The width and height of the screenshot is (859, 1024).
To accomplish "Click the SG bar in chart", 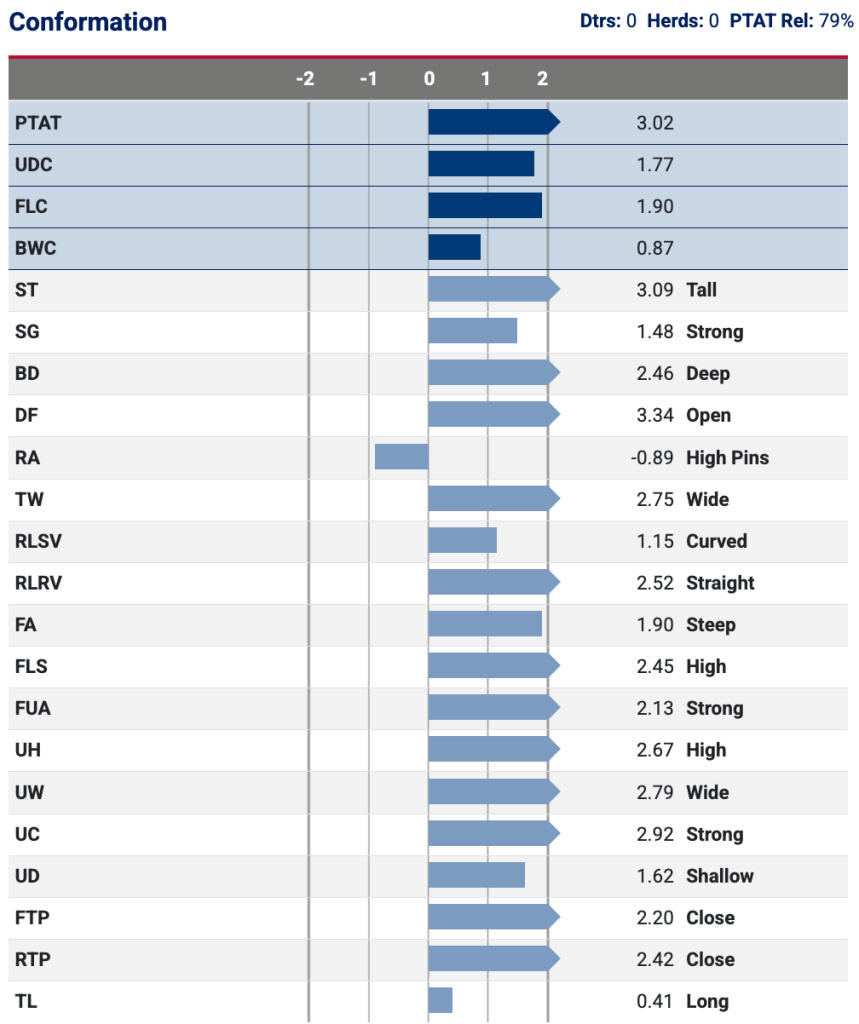I will pos(472,332).
